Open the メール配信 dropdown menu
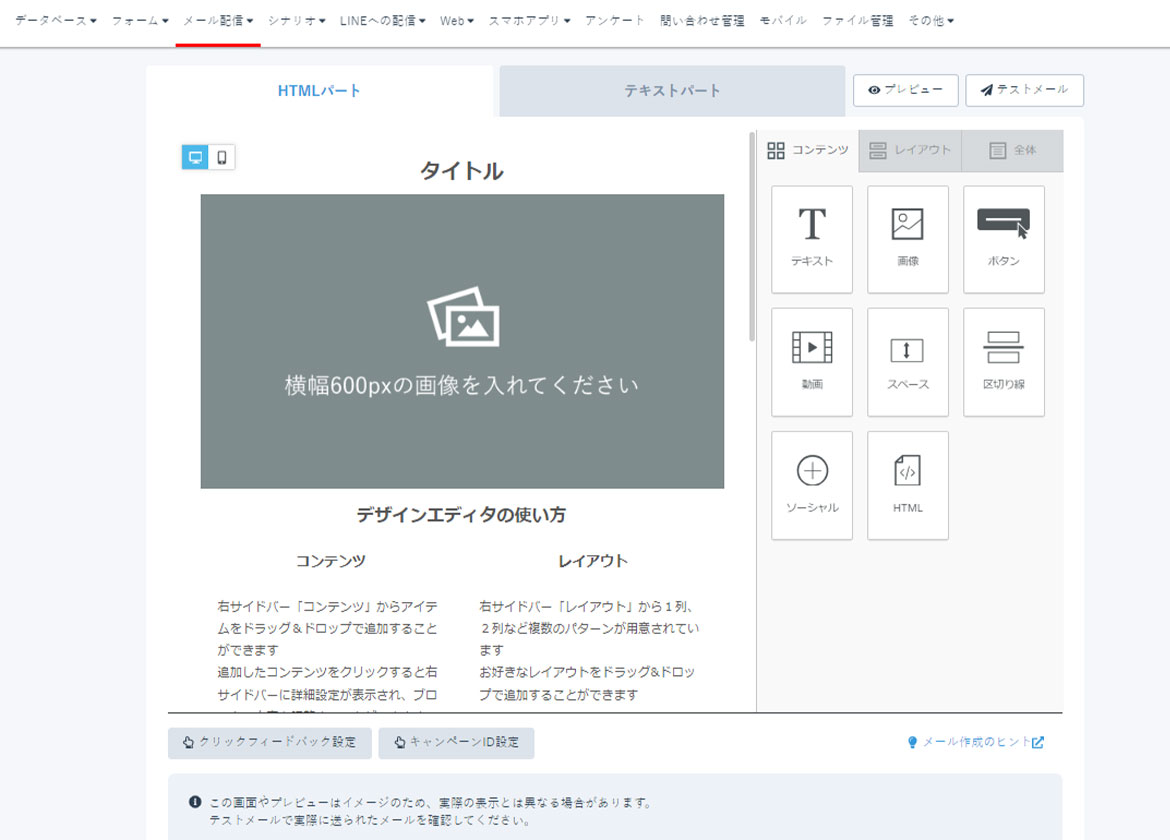 pos(218,21)
